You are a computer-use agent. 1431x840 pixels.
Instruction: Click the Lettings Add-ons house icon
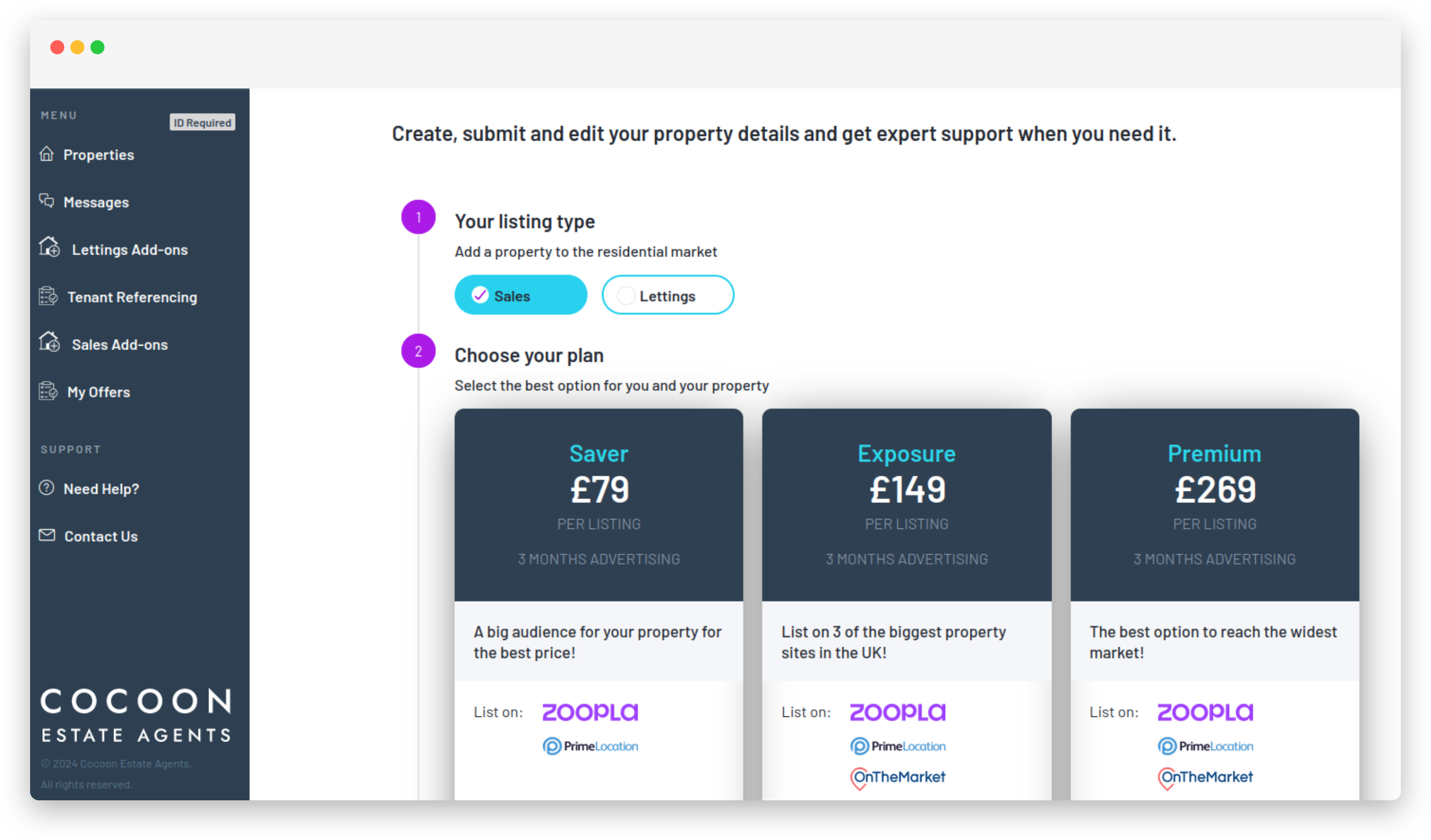(49, 247)
